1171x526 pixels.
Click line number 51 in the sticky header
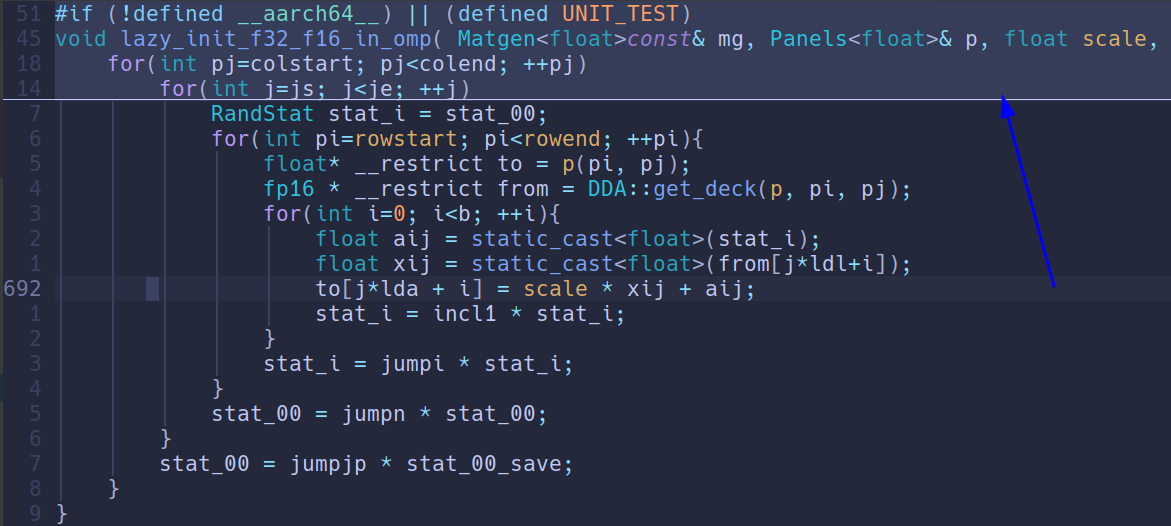30,14
